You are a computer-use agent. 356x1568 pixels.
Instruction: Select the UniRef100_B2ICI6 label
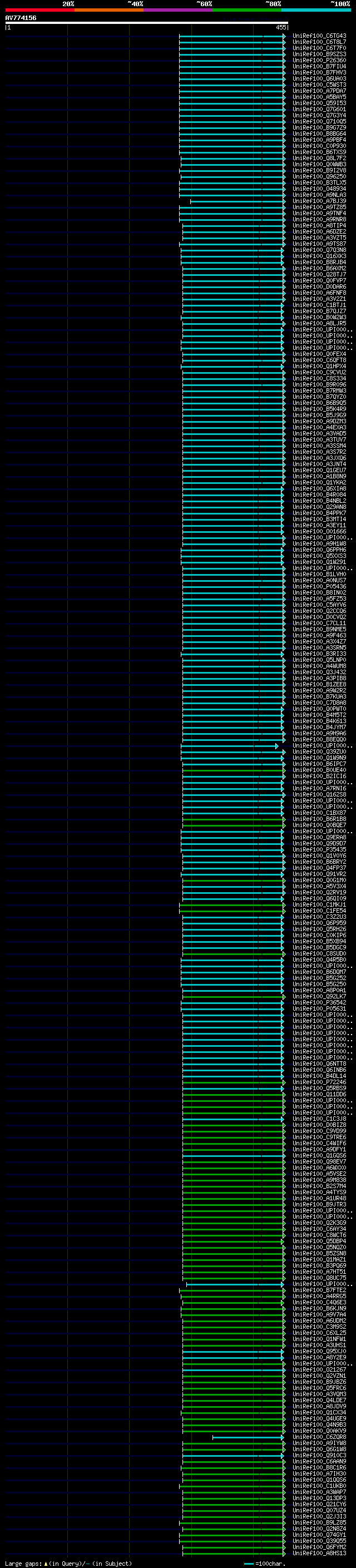(x=319, y=776)
